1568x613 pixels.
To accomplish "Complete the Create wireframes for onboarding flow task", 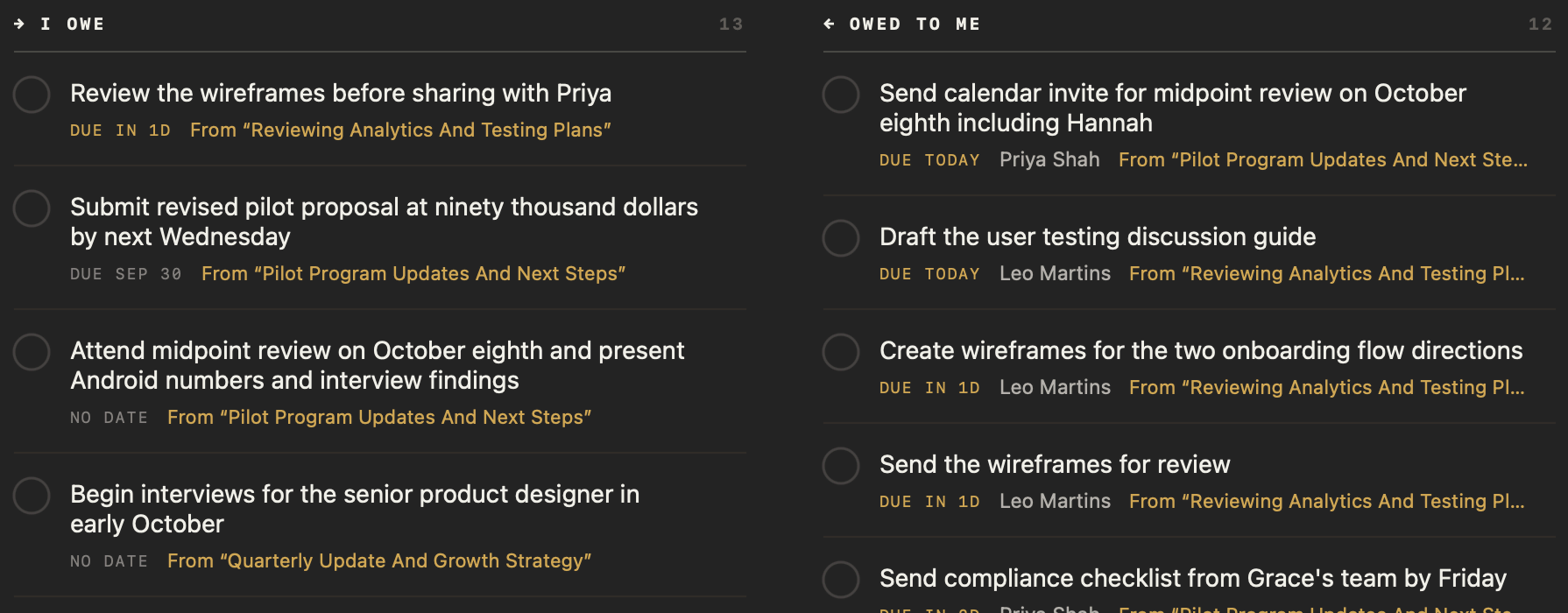I will pos(841,352).
